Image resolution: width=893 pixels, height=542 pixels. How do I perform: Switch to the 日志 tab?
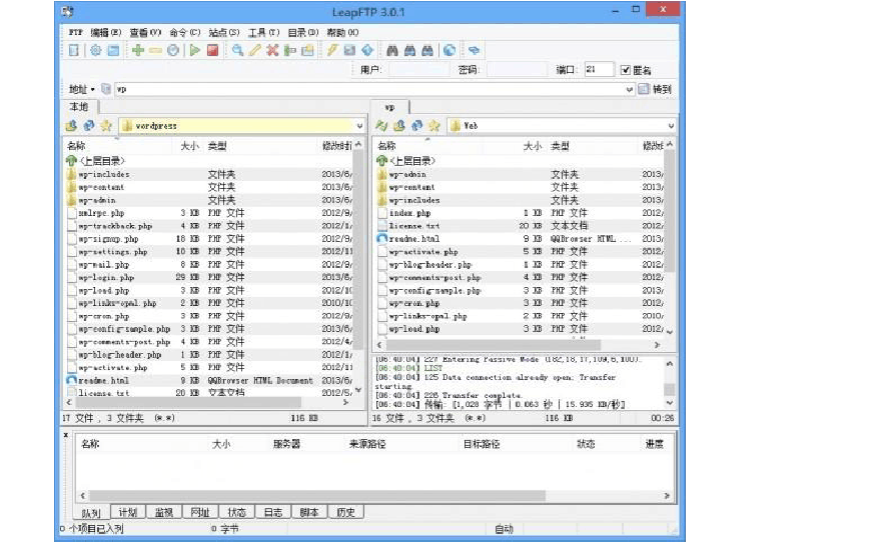pyautogui.click(x=272, y=512)
